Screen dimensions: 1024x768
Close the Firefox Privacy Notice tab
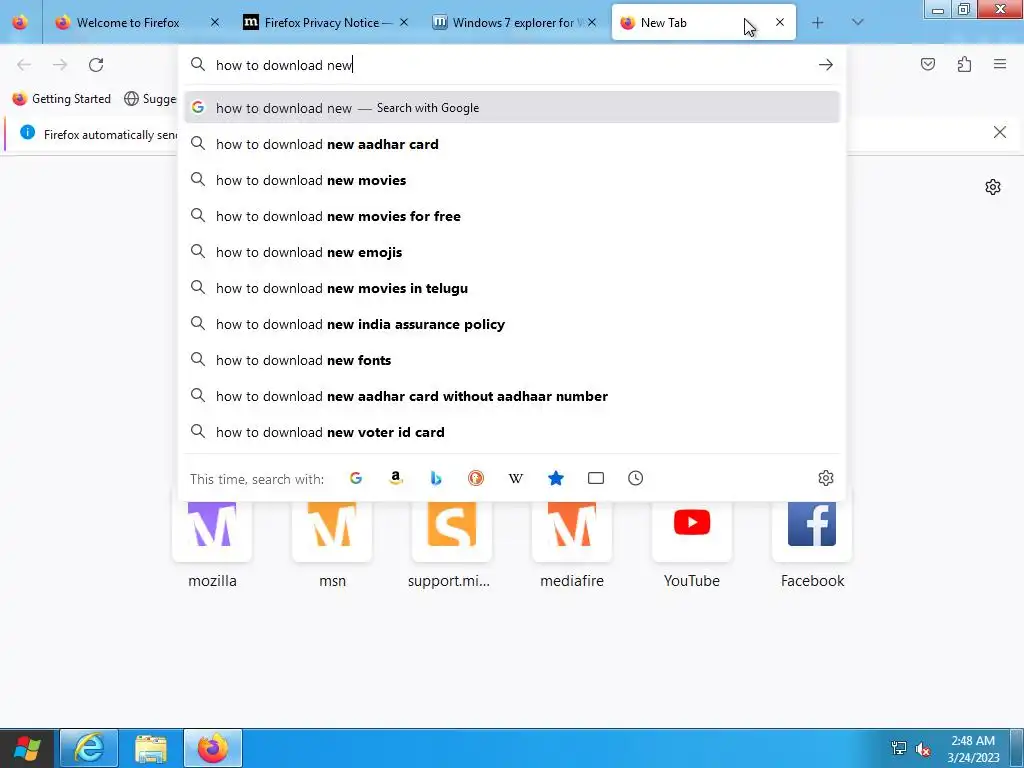[x=404, y=22]
